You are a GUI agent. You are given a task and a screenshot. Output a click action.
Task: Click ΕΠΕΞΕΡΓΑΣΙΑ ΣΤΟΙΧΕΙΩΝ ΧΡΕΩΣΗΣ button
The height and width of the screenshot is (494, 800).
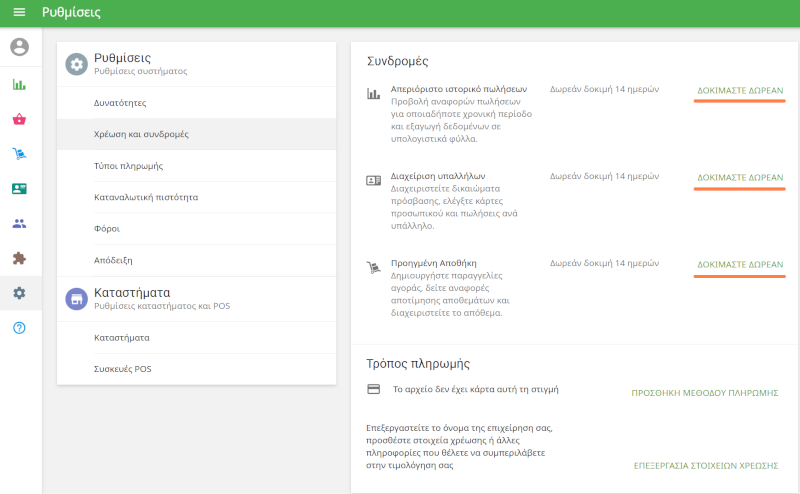point(705,466)
